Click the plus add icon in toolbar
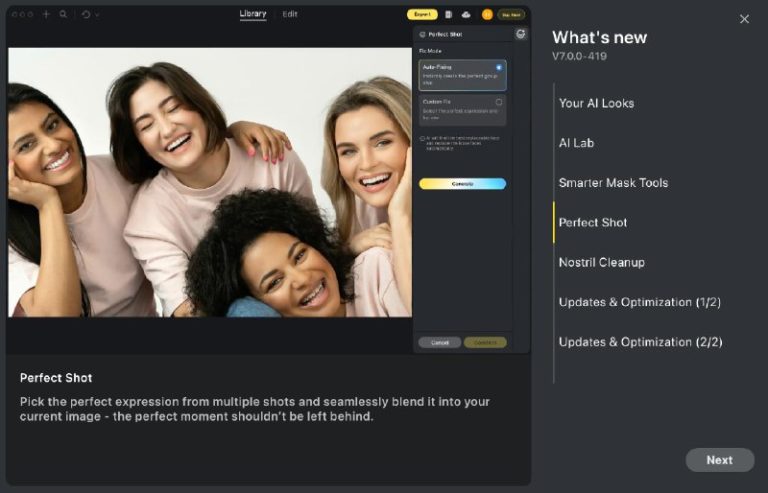The image size is (768, 493). point(46,14)
